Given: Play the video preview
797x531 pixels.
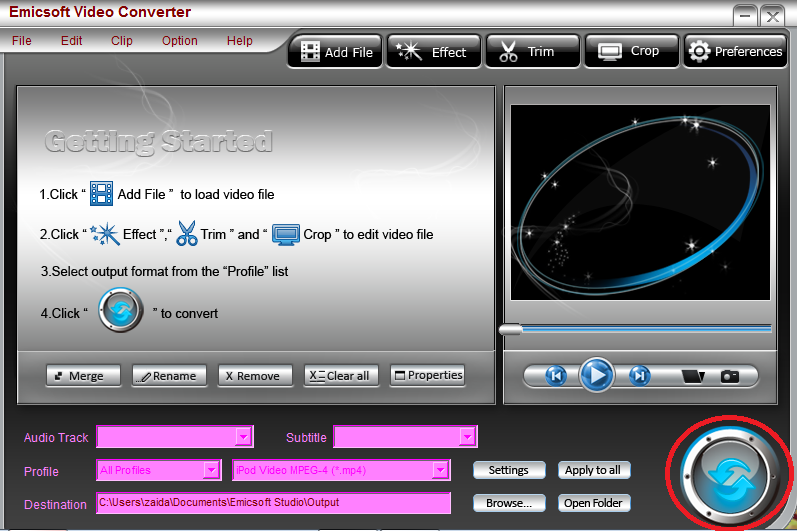Looking at the screenshot, I should 597,376.
